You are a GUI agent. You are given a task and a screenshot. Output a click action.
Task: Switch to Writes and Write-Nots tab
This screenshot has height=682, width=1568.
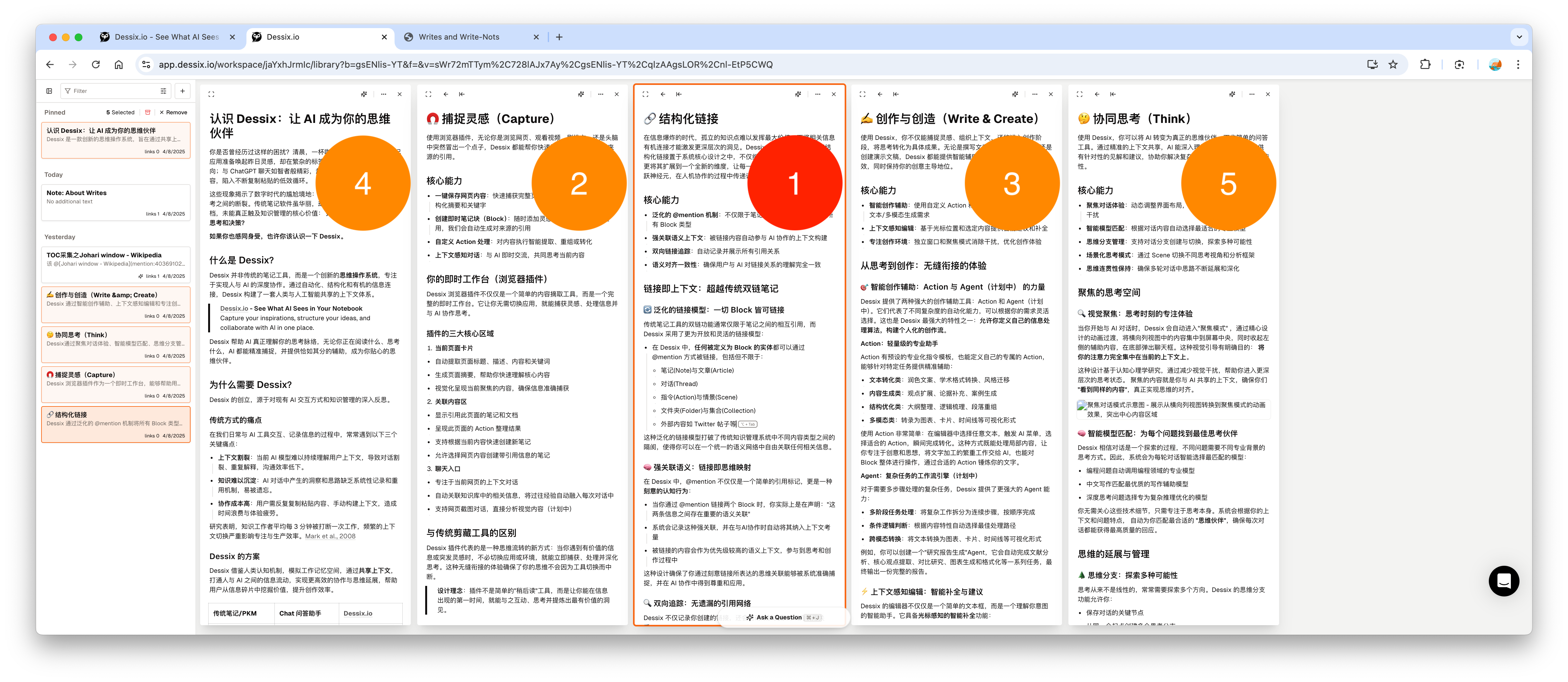(x=471, y=37)
